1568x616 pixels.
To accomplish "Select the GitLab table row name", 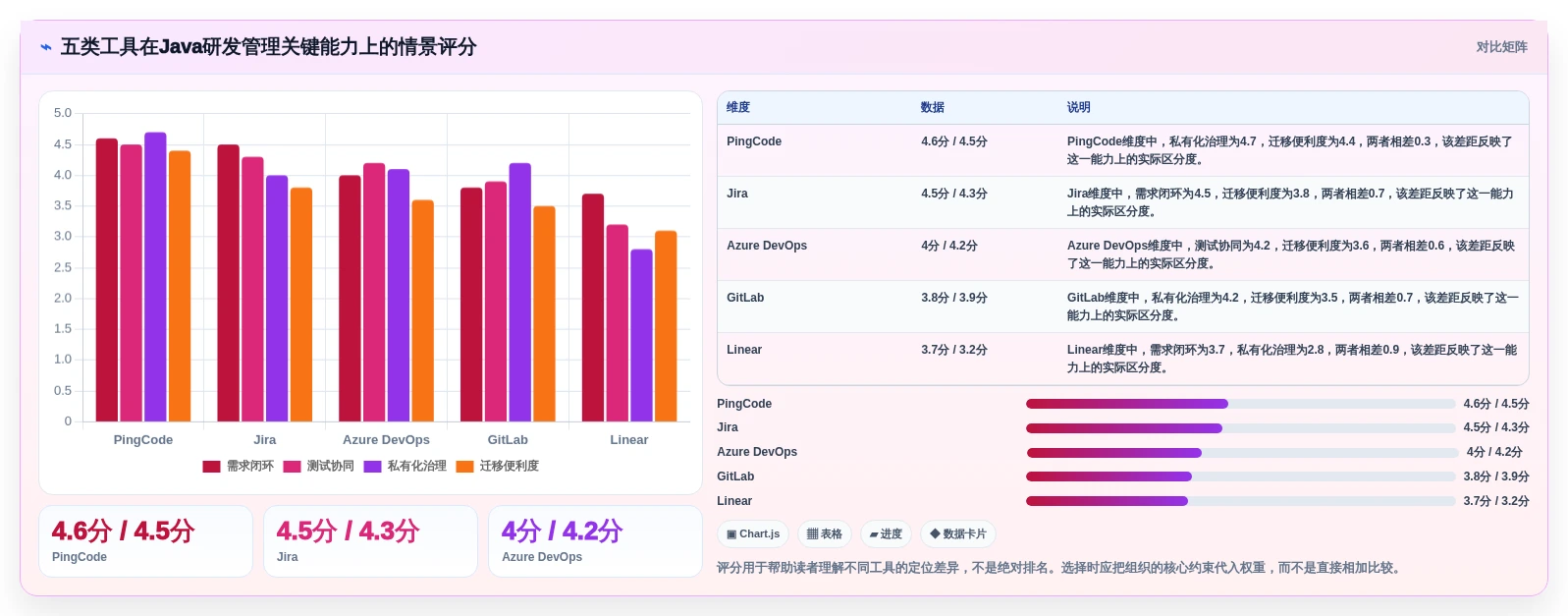I will tap(745, 298).
